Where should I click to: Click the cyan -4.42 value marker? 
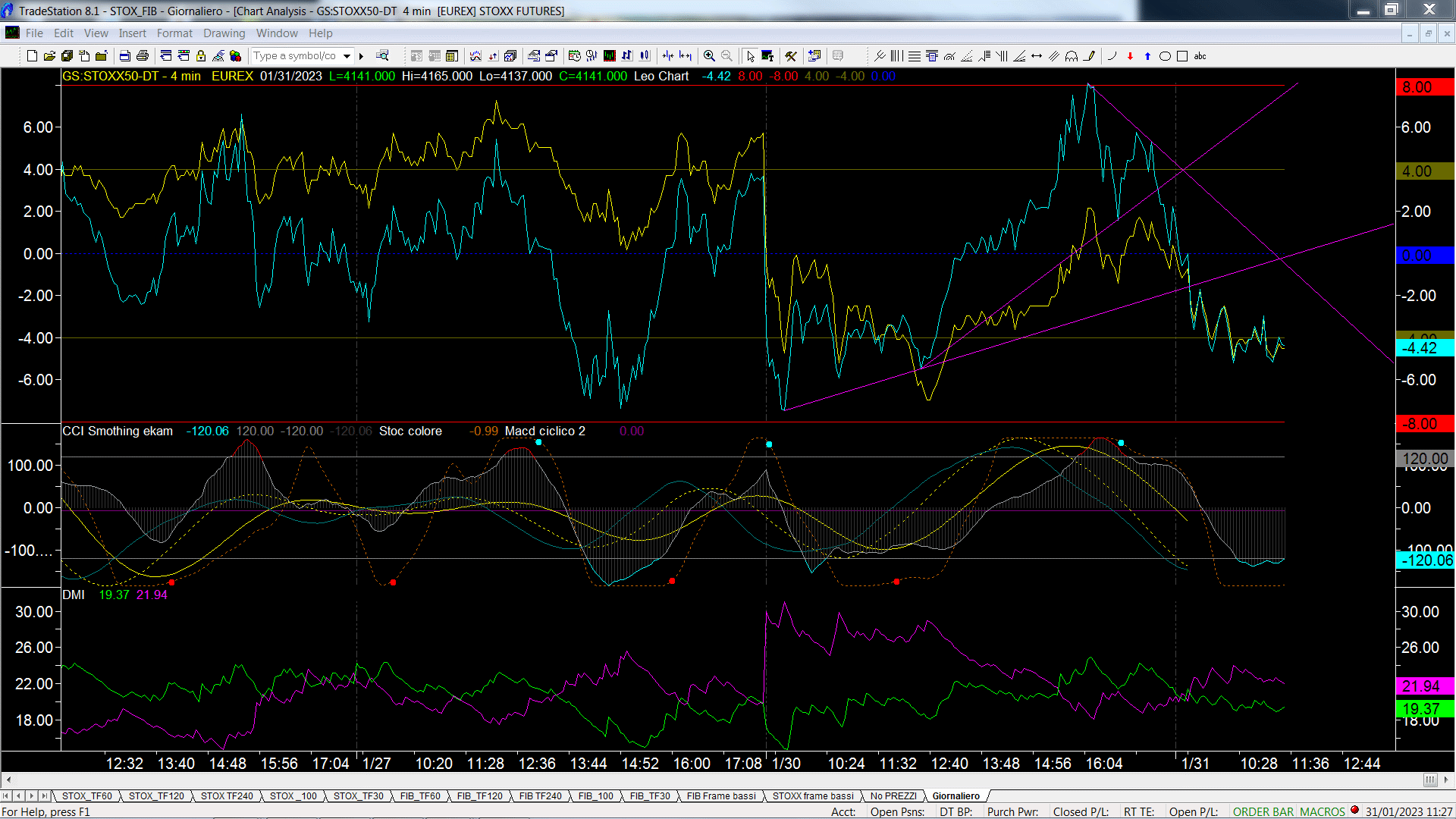1425,348
